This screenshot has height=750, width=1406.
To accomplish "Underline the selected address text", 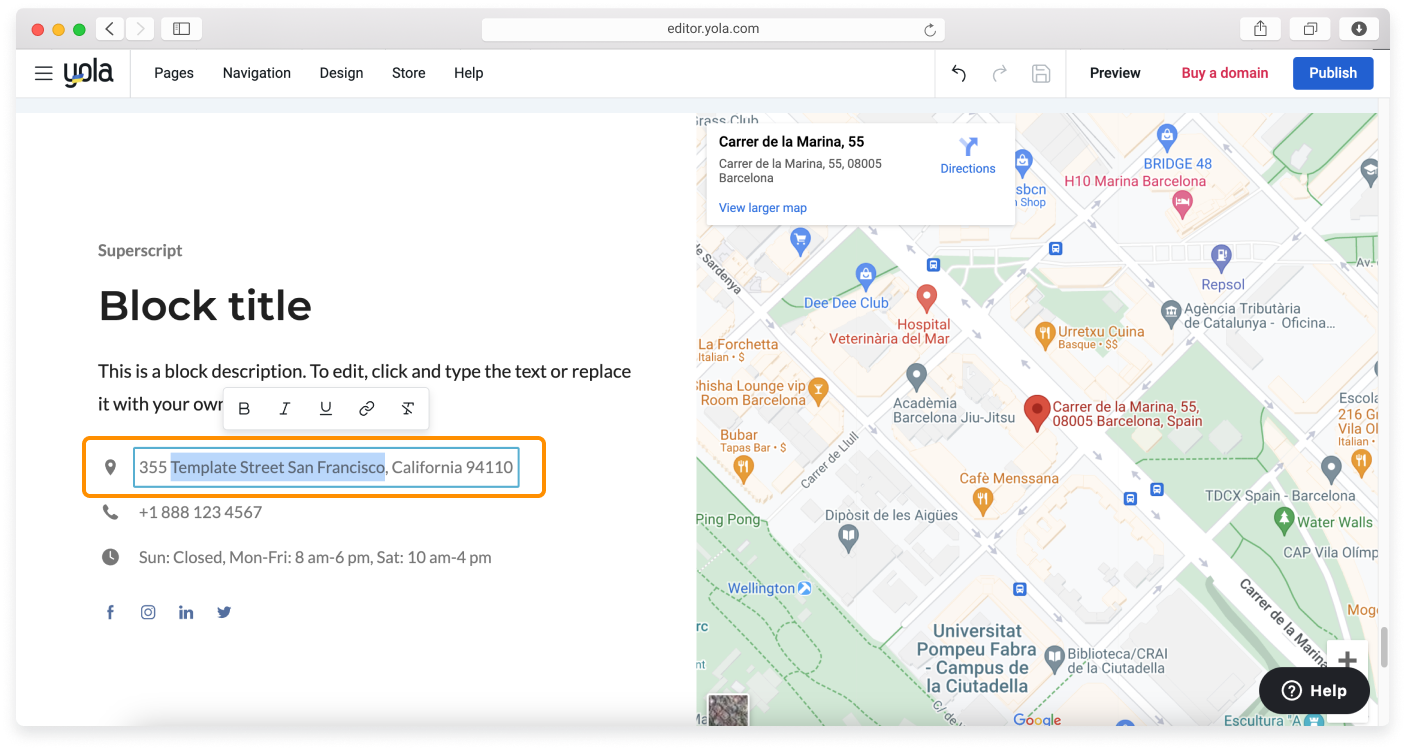I will click(x=326, y=409).
